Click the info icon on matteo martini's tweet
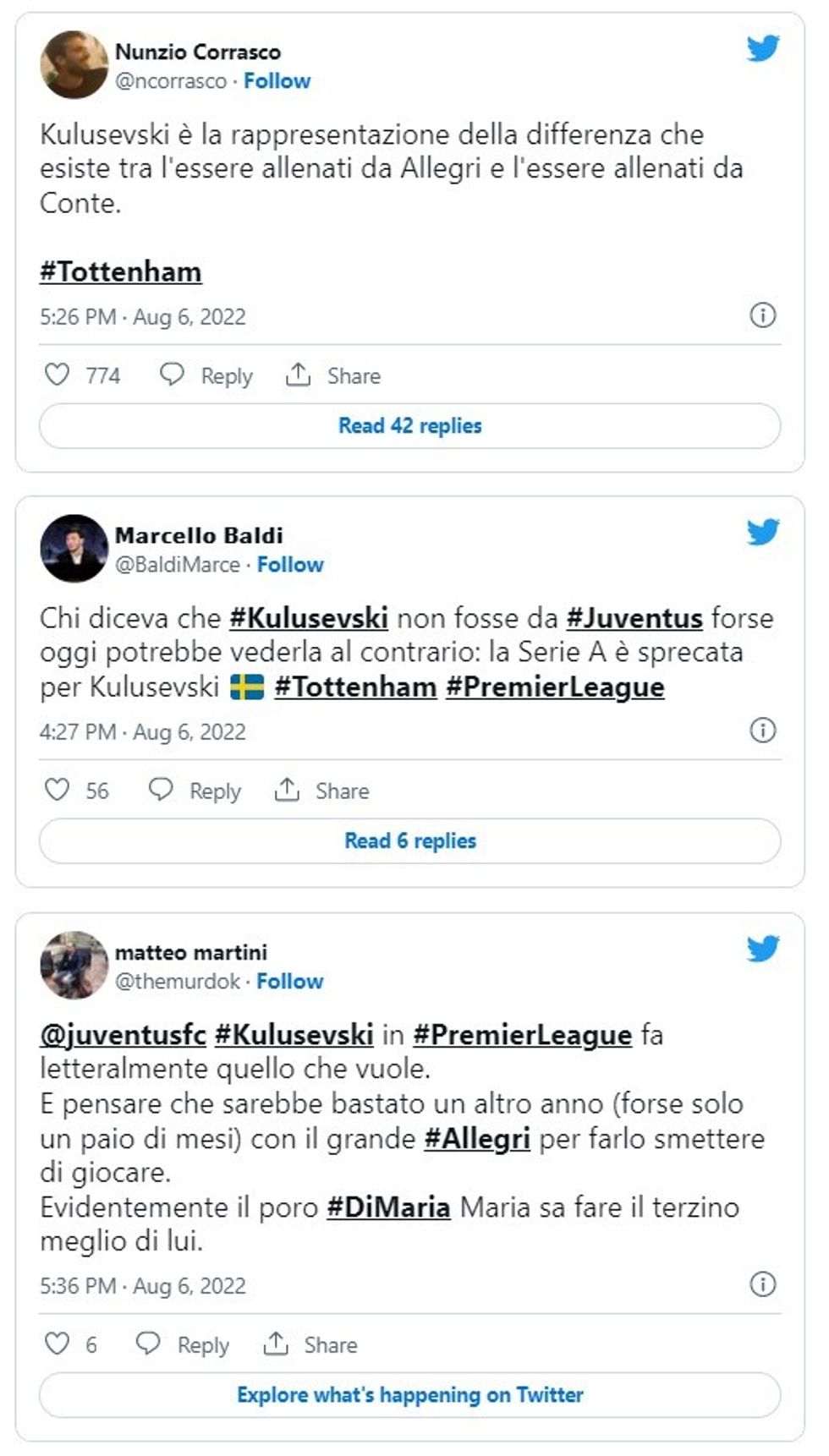This screenshot has width=829, height=1456. point(764,1284)
